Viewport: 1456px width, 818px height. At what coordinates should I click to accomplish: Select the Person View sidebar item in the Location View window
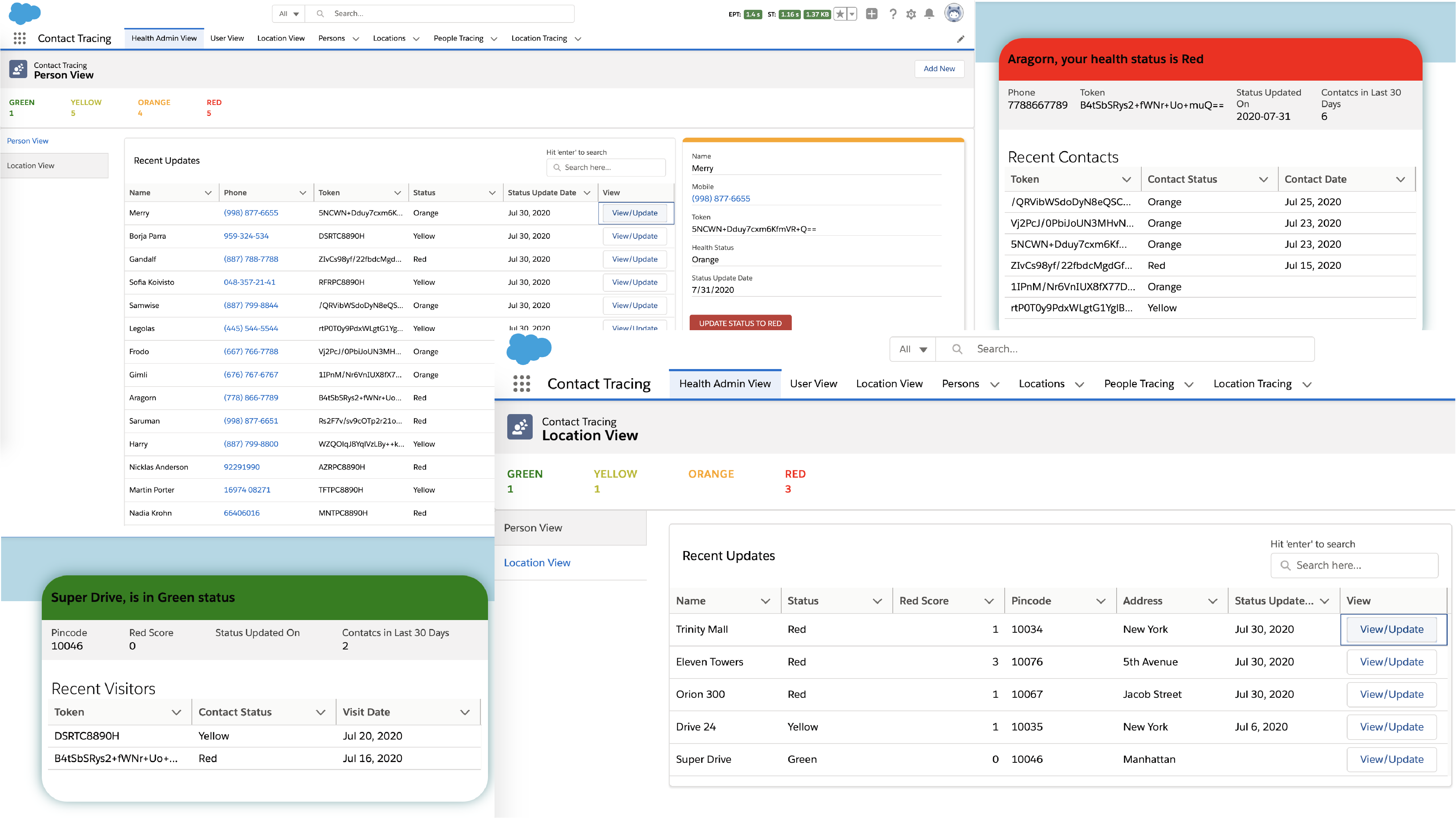(x=570, y=528)
